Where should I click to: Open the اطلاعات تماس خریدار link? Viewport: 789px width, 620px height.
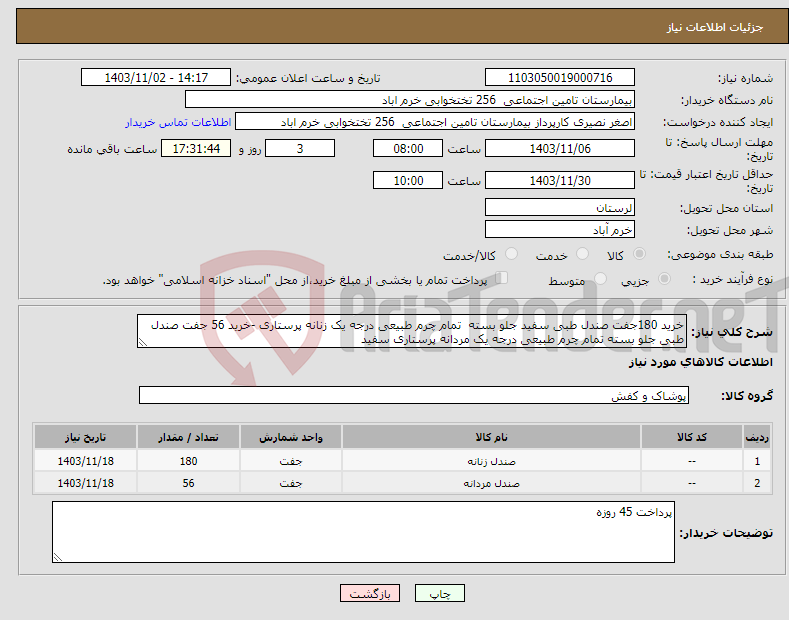(178, 122)
